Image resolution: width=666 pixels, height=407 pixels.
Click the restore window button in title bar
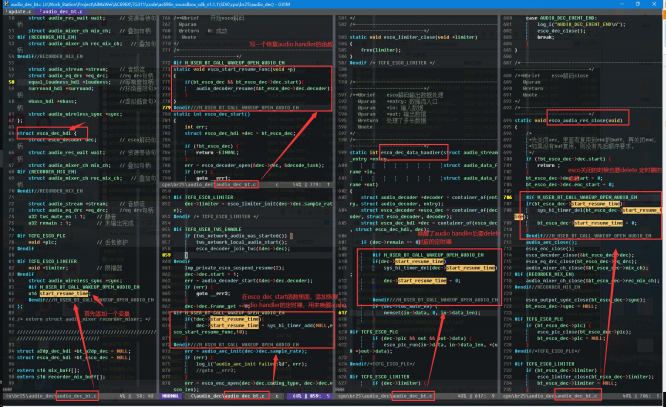tap(638, 4)
